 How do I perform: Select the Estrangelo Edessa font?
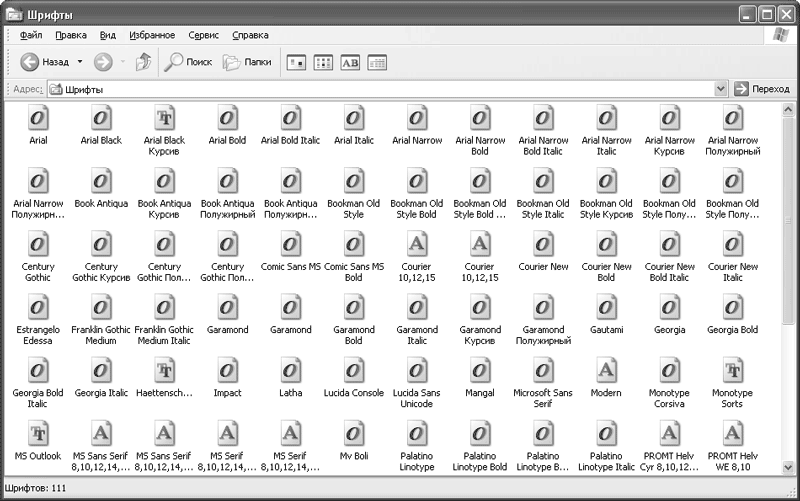[38, 320]
